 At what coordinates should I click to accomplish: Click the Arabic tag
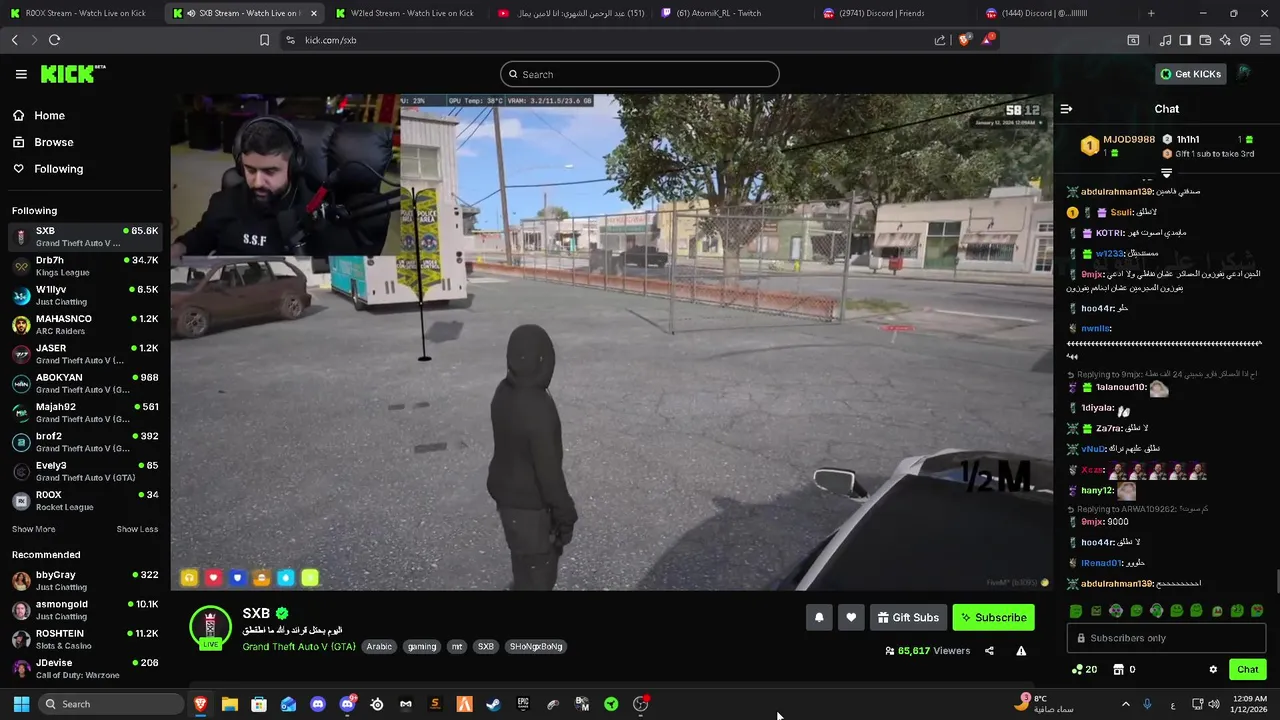pyautogui.click(x=379, y=647)
